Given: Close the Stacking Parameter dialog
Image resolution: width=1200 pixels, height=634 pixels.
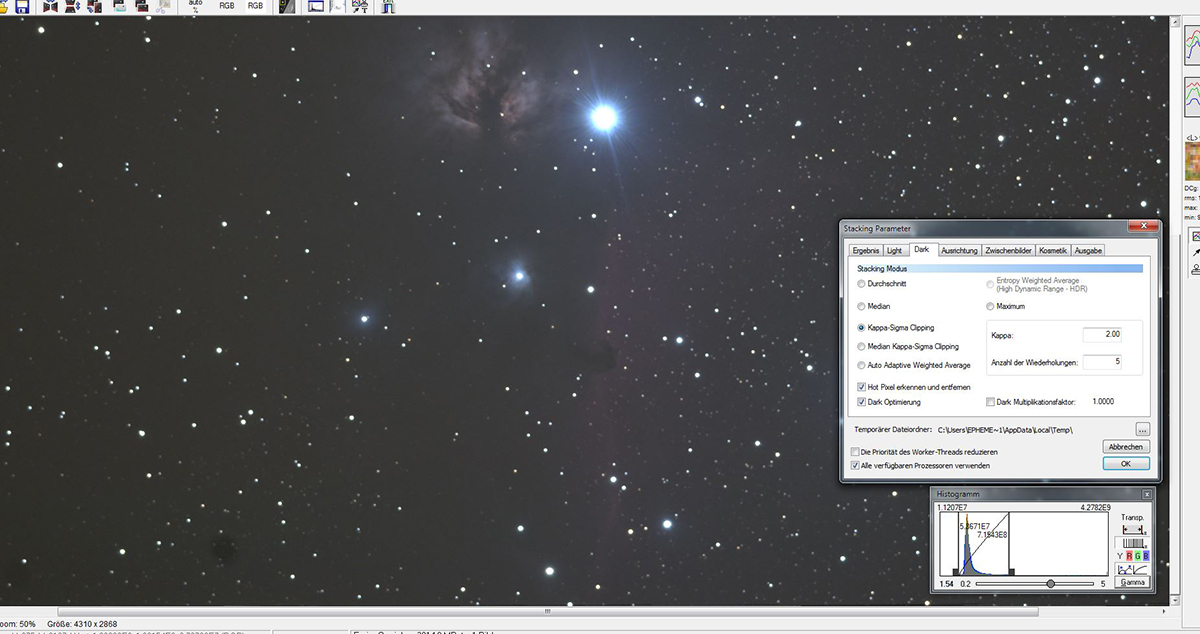Looking at the screenshot, I should click(1142, 227).
